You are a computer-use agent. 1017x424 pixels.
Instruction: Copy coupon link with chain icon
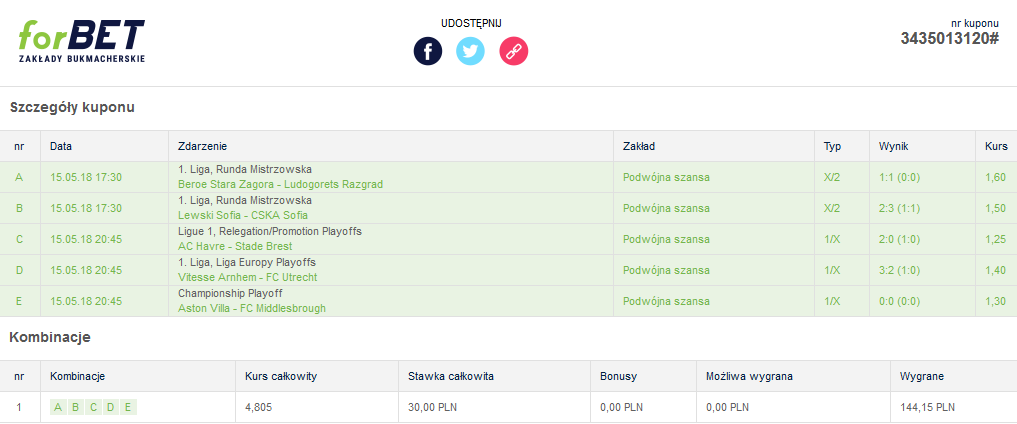[514, 51]
